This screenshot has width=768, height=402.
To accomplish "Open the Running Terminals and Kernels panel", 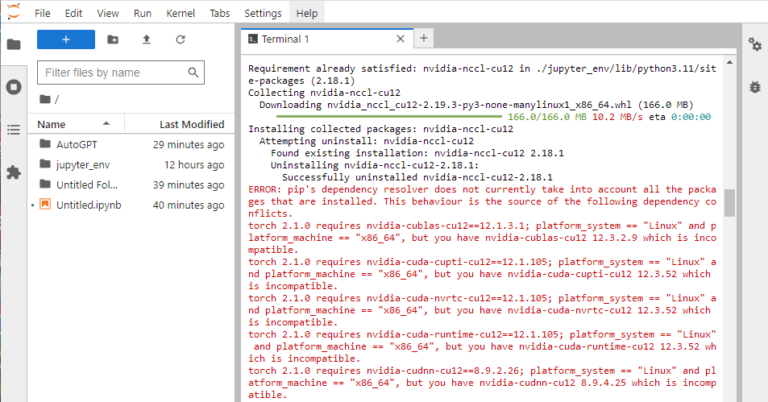I will [14, 87].
